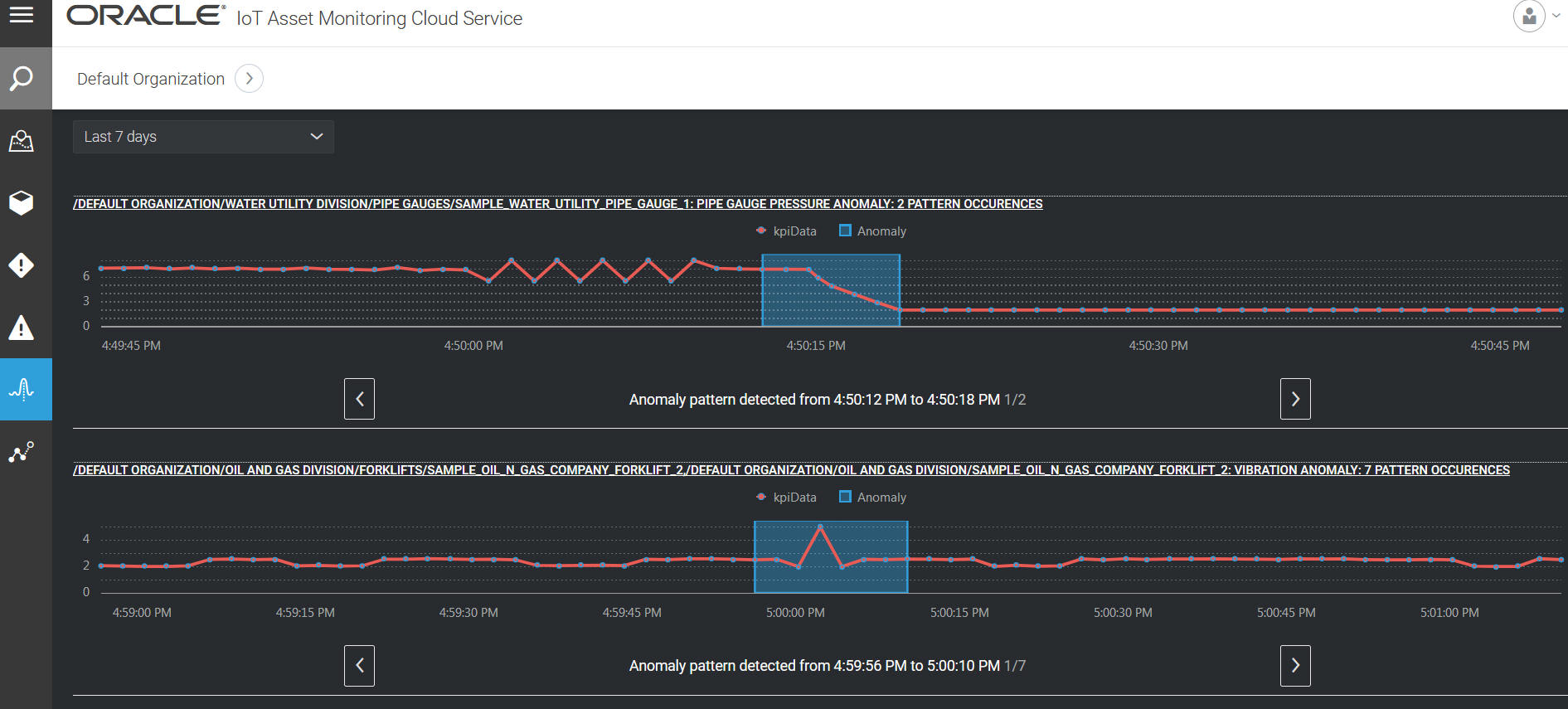Open the hamburger navigation menu
1568x709 pixels.
[x=22, y=15]
